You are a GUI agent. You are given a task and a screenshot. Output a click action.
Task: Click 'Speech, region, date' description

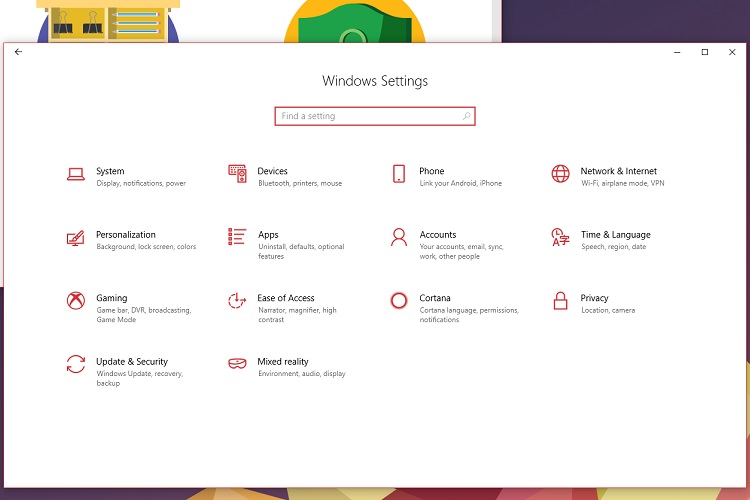[x=613, y=246]
